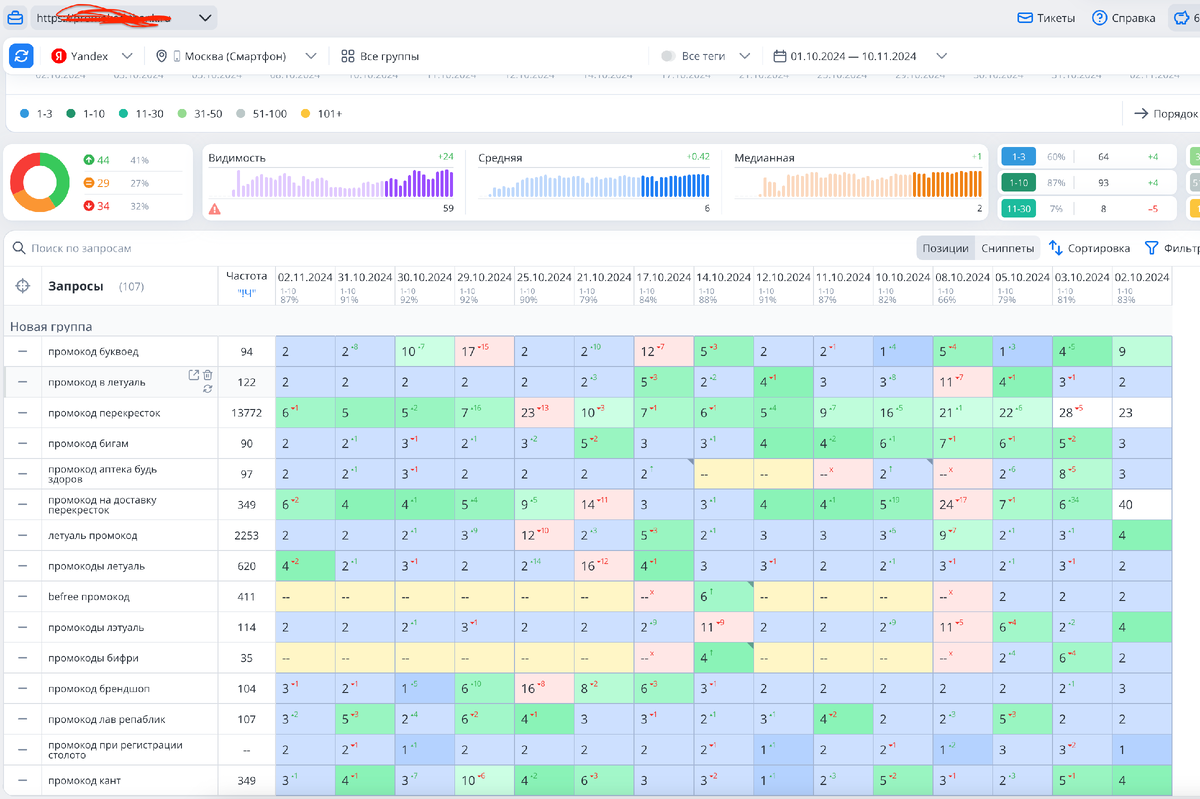Open the Справка help icon

tap(1099, 18)
